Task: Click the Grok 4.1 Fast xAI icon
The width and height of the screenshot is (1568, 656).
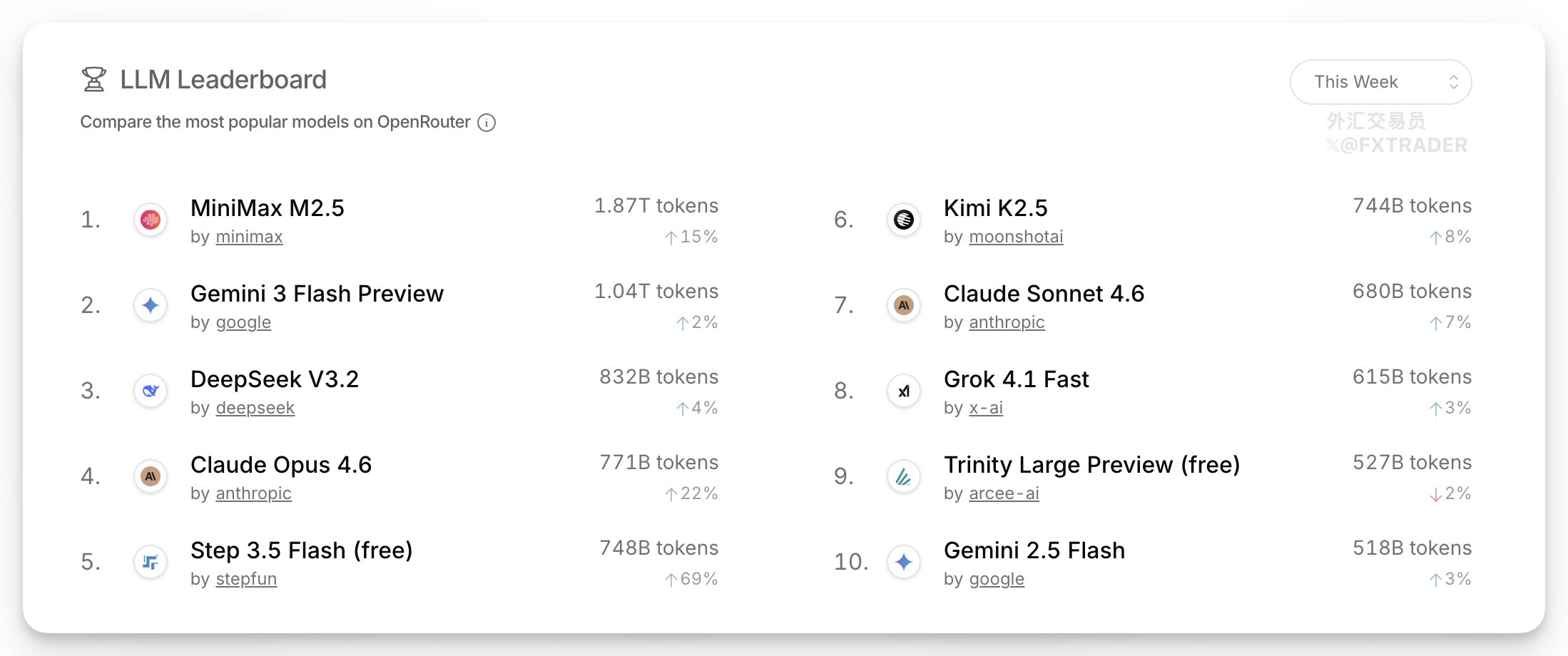Action: pyautogui.click(x=904, y=391)
